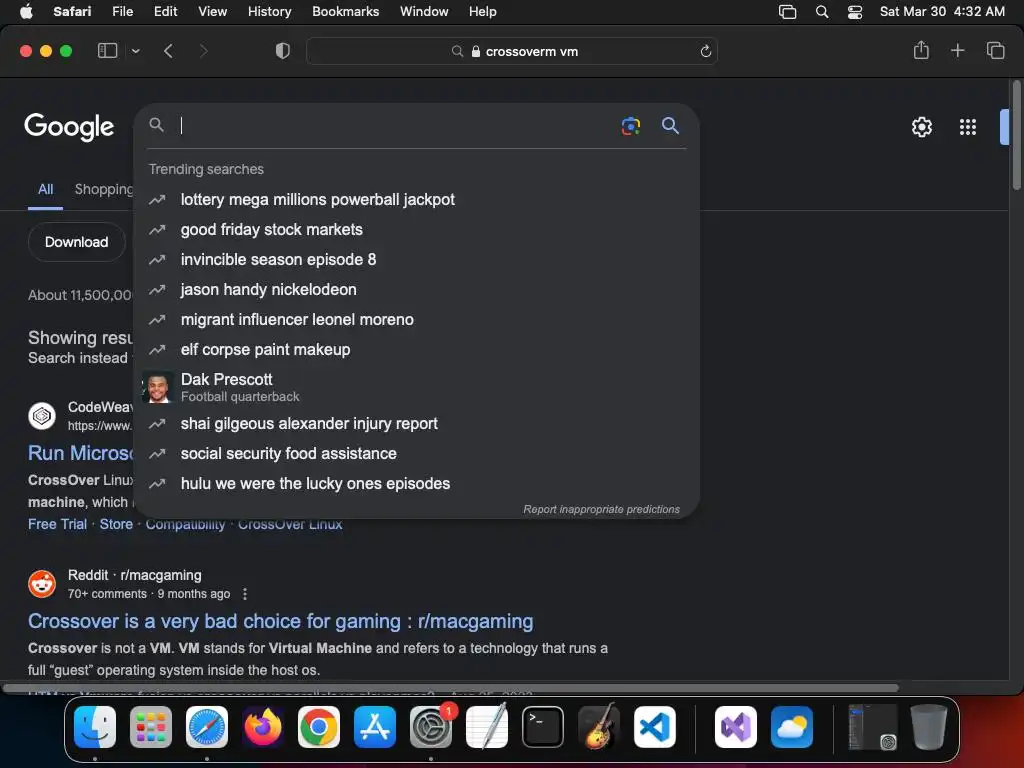Reload the page with the refresh icon
Viewport: 1024px width, 768px height.
[x=705, y=52]
